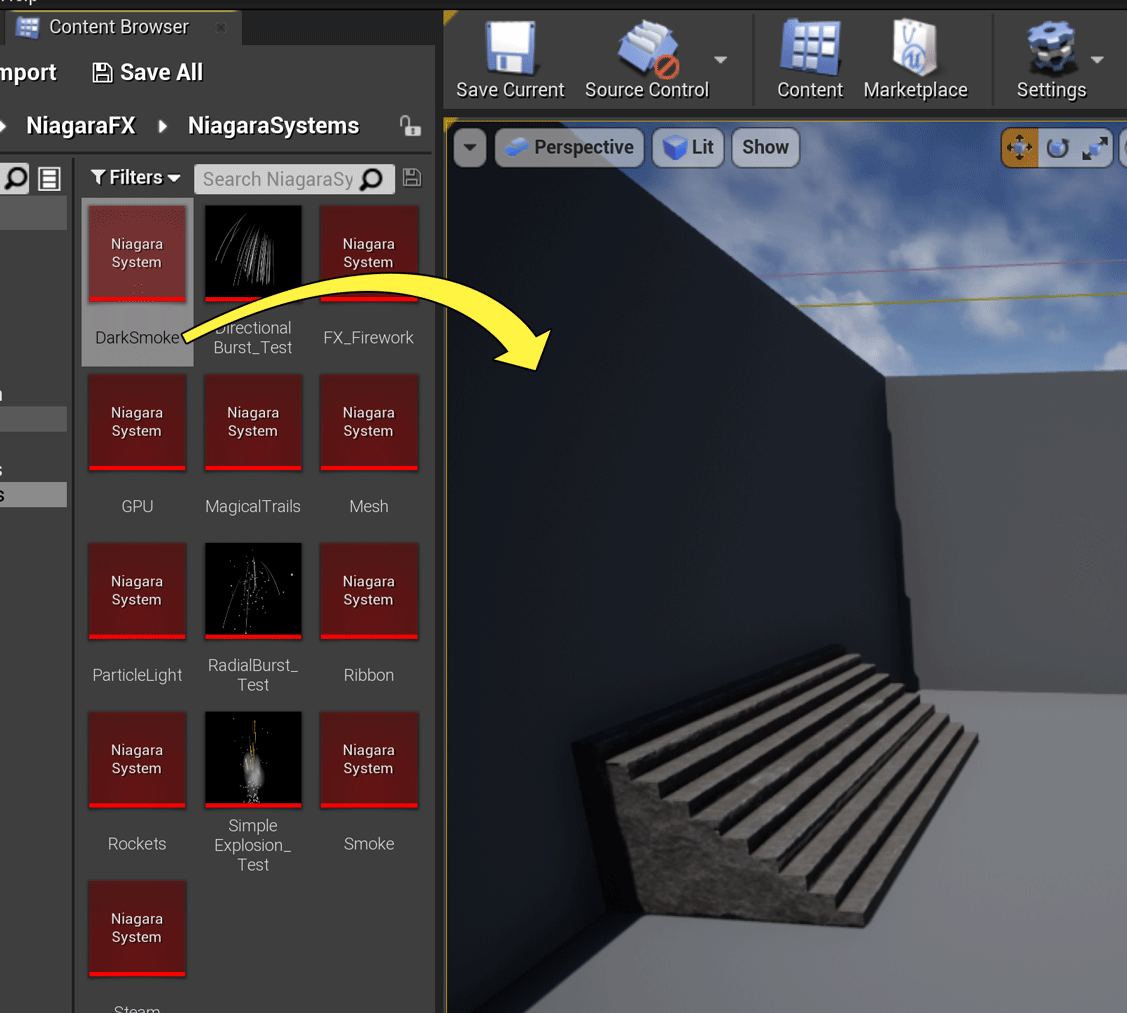Toggle the sources list view icon

[50, 178]
